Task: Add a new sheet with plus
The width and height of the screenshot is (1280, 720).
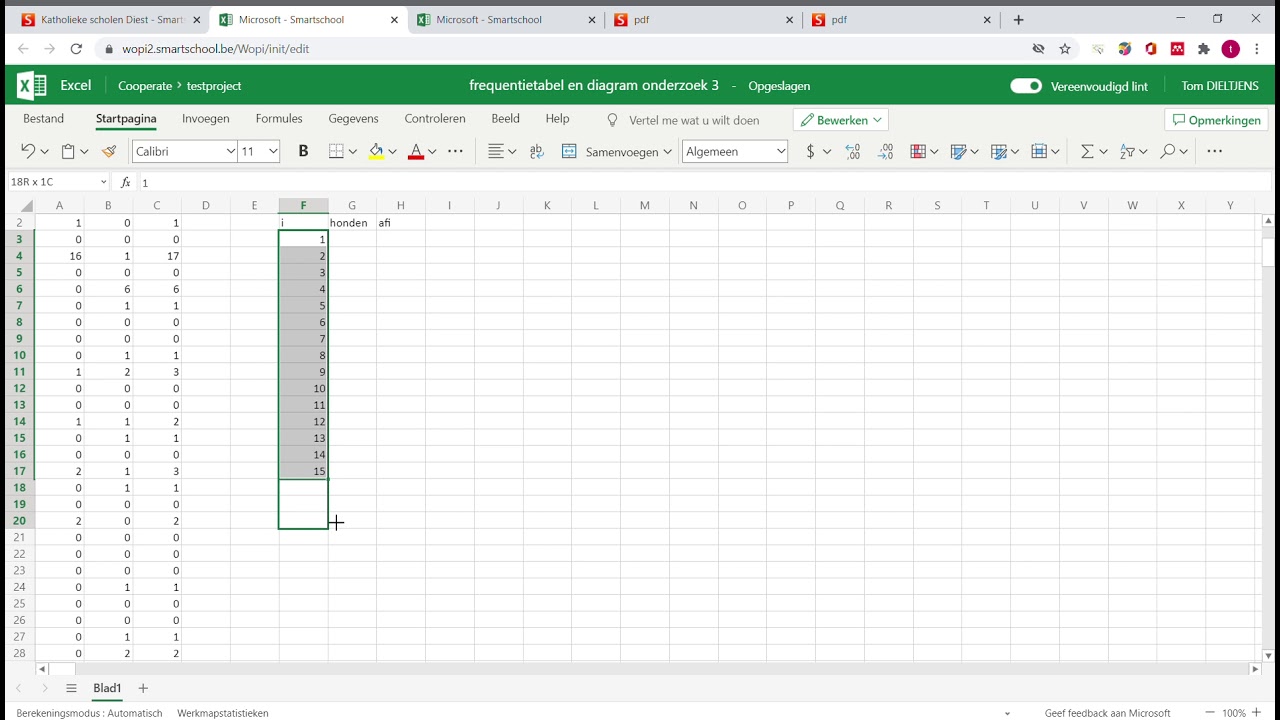Action: pyautogui.click(x=143, y=688)
